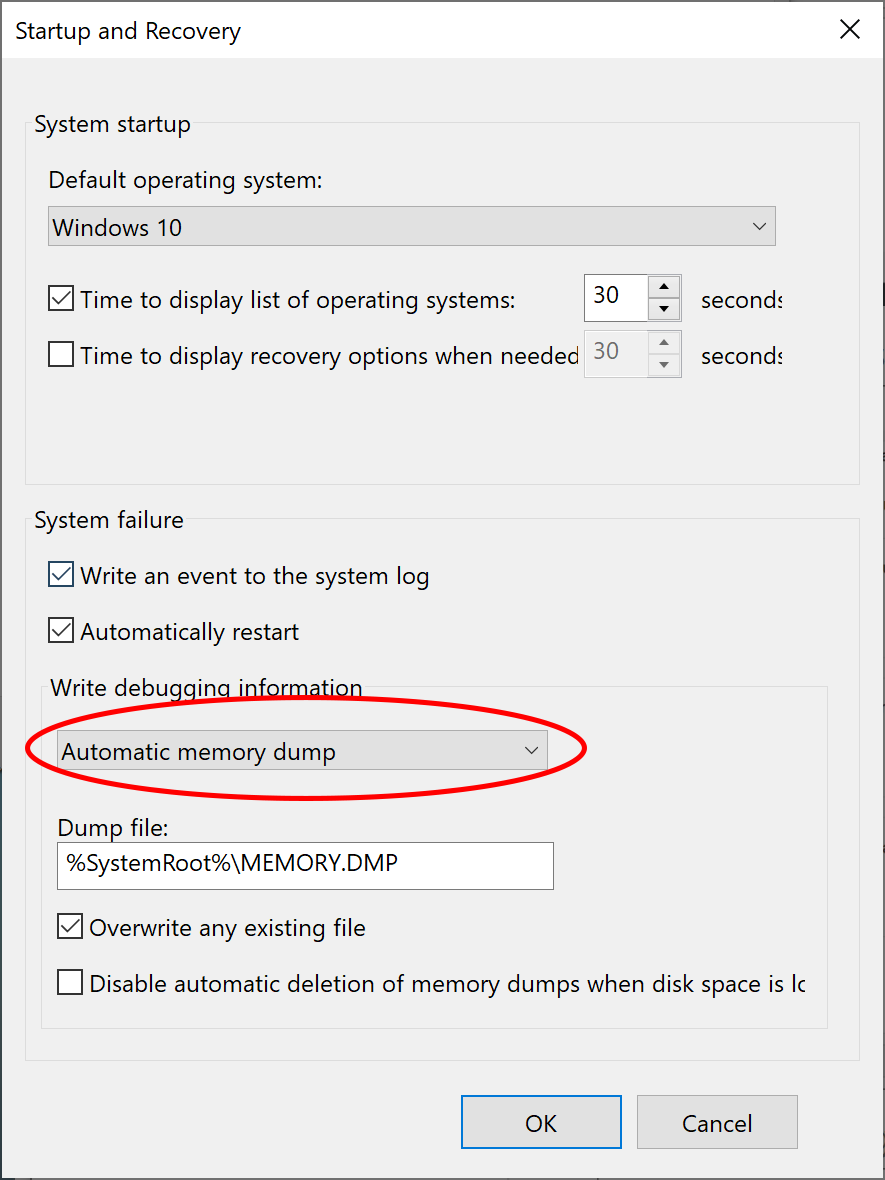Click the Dump file path text box
Image resolution: width=885 pixels, height=1180 pixels.
point(305,865)
